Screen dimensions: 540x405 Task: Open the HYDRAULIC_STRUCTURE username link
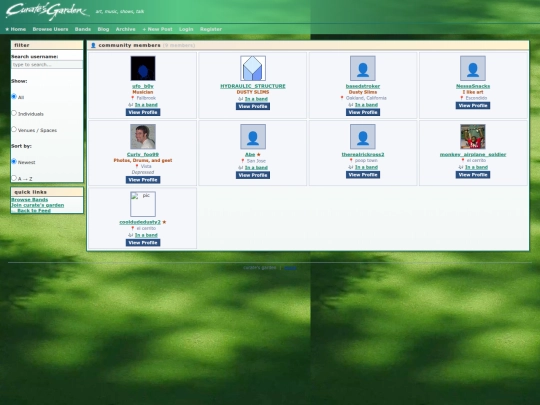coord(253,86)
